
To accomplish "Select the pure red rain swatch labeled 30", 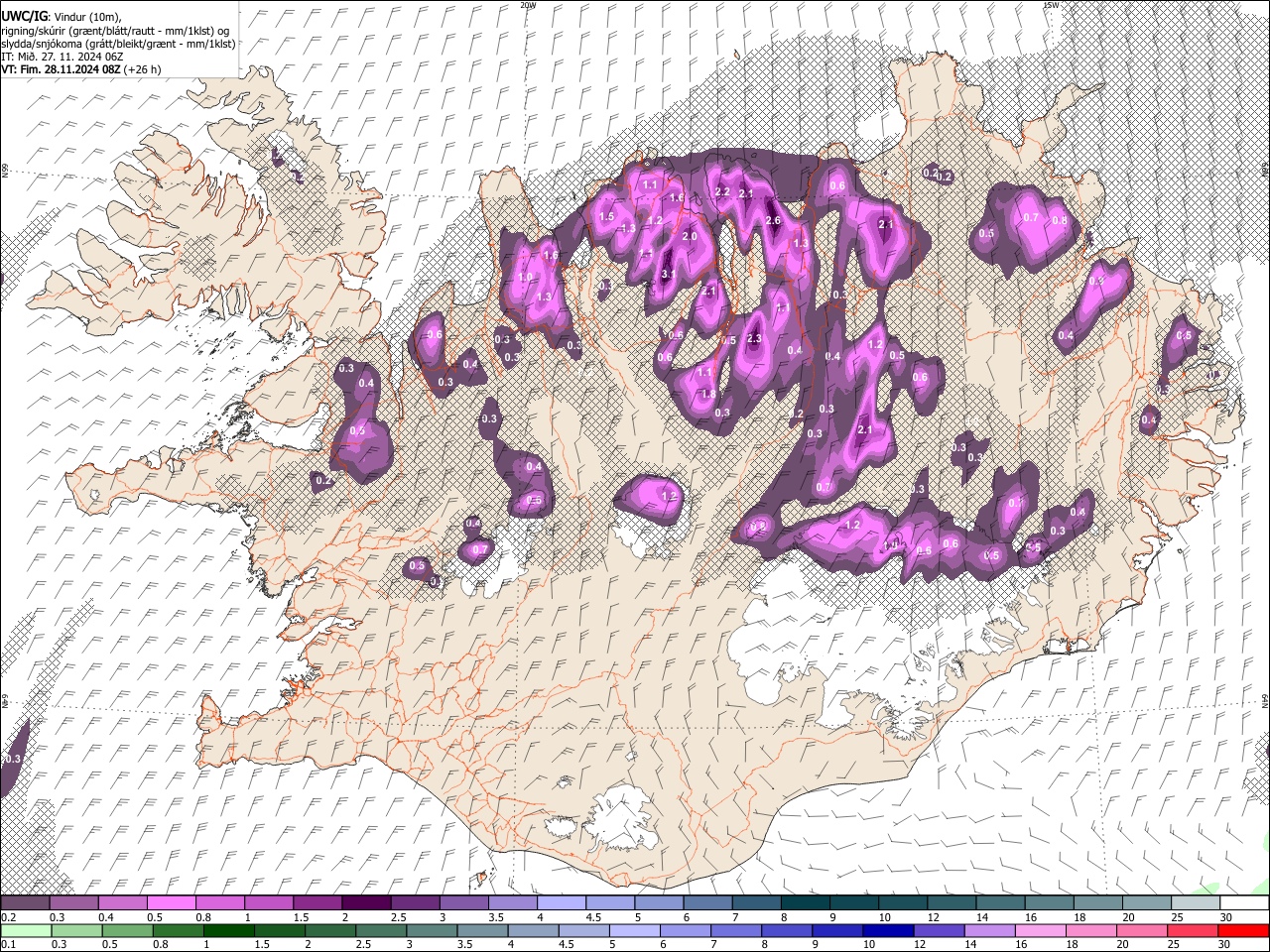I will click(1243, 930).
